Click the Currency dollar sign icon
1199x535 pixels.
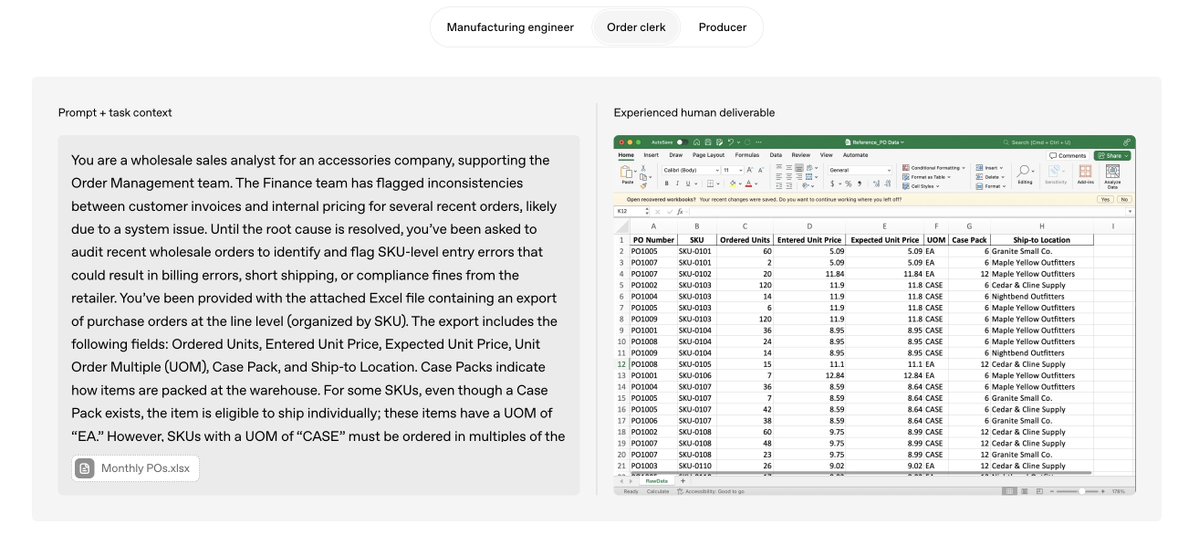point(832,183)
